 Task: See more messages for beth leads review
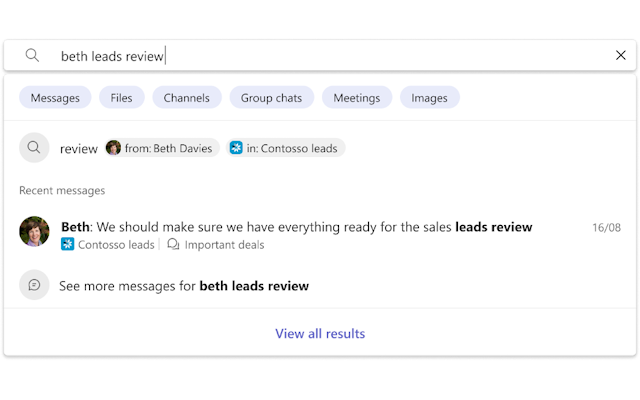point(184,286)
